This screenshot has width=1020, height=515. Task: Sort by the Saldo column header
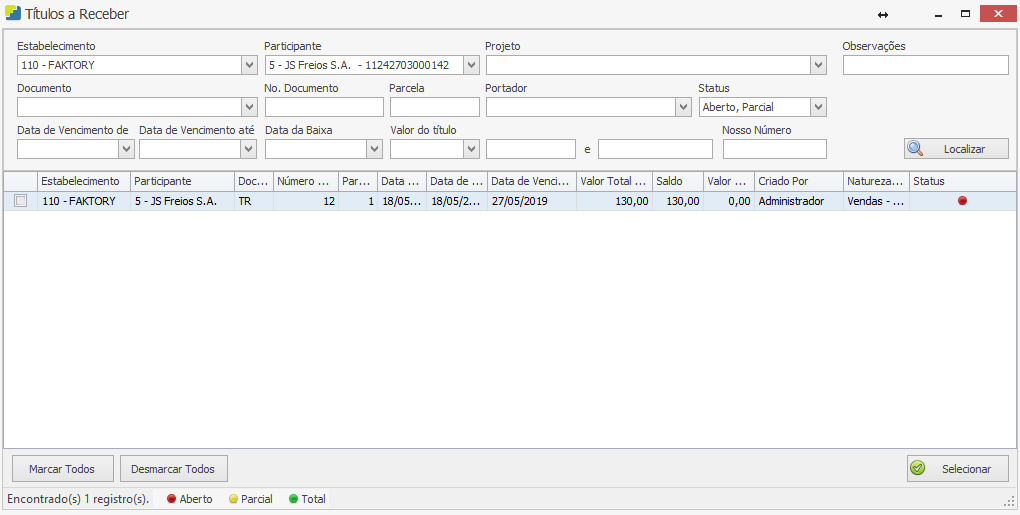point(677,181)
